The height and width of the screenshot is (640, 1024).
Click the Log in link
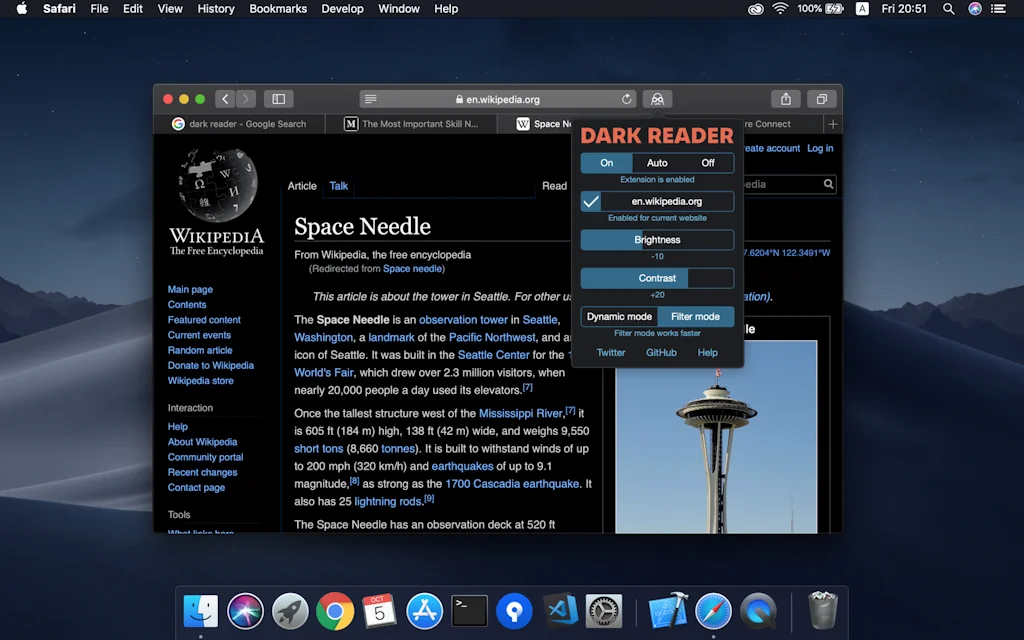(819, 148)
